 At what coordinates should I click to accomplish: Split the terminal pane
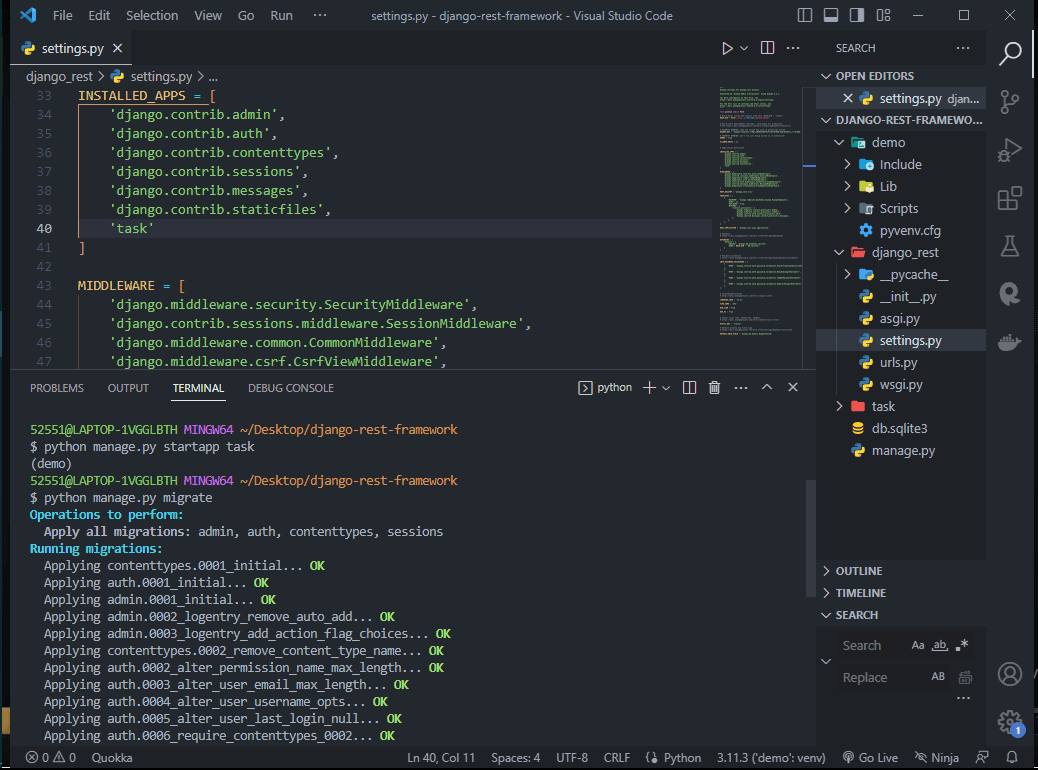[689, 387]
